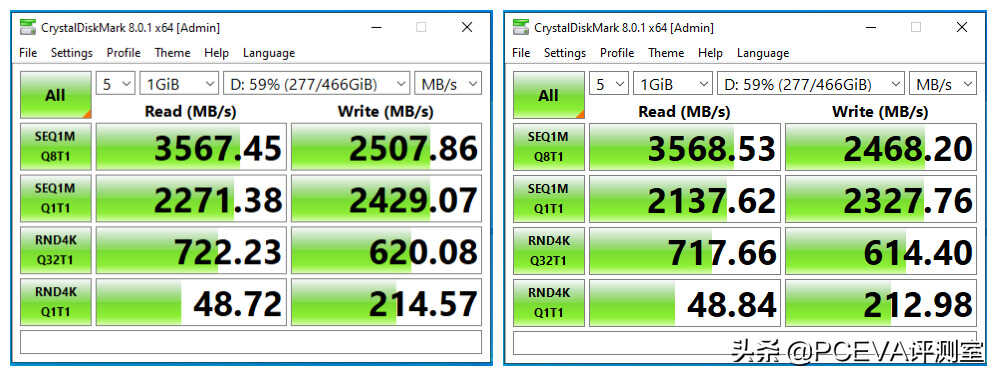Screen dimensions: 997x376
Task: Run All benchmarks in right window
Action: 549,95
